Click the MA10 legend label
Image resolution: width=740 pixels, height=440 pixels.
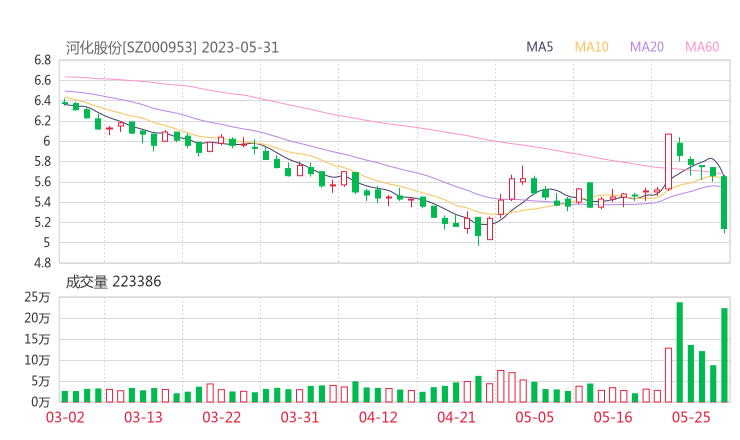pos(591,47)
